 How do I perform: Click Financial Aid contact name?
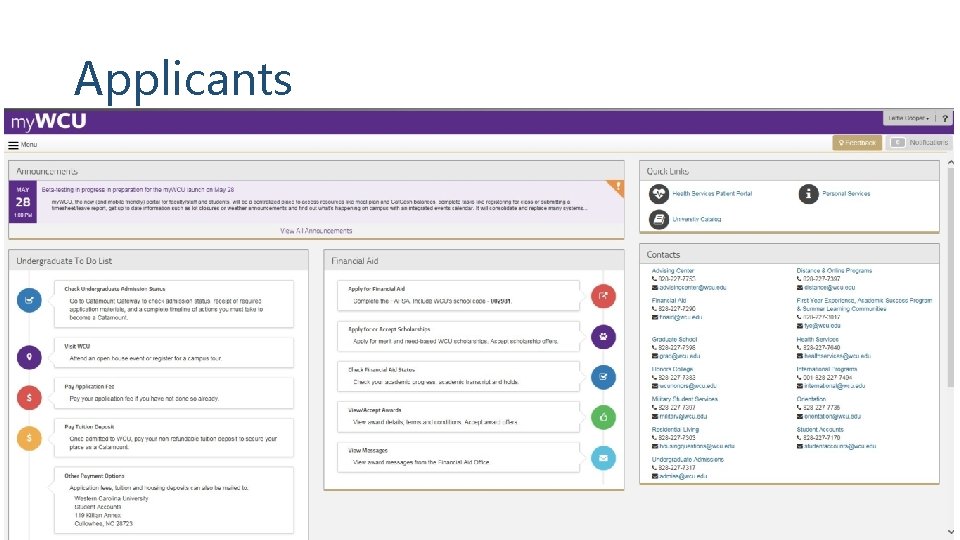pos(669,301)
